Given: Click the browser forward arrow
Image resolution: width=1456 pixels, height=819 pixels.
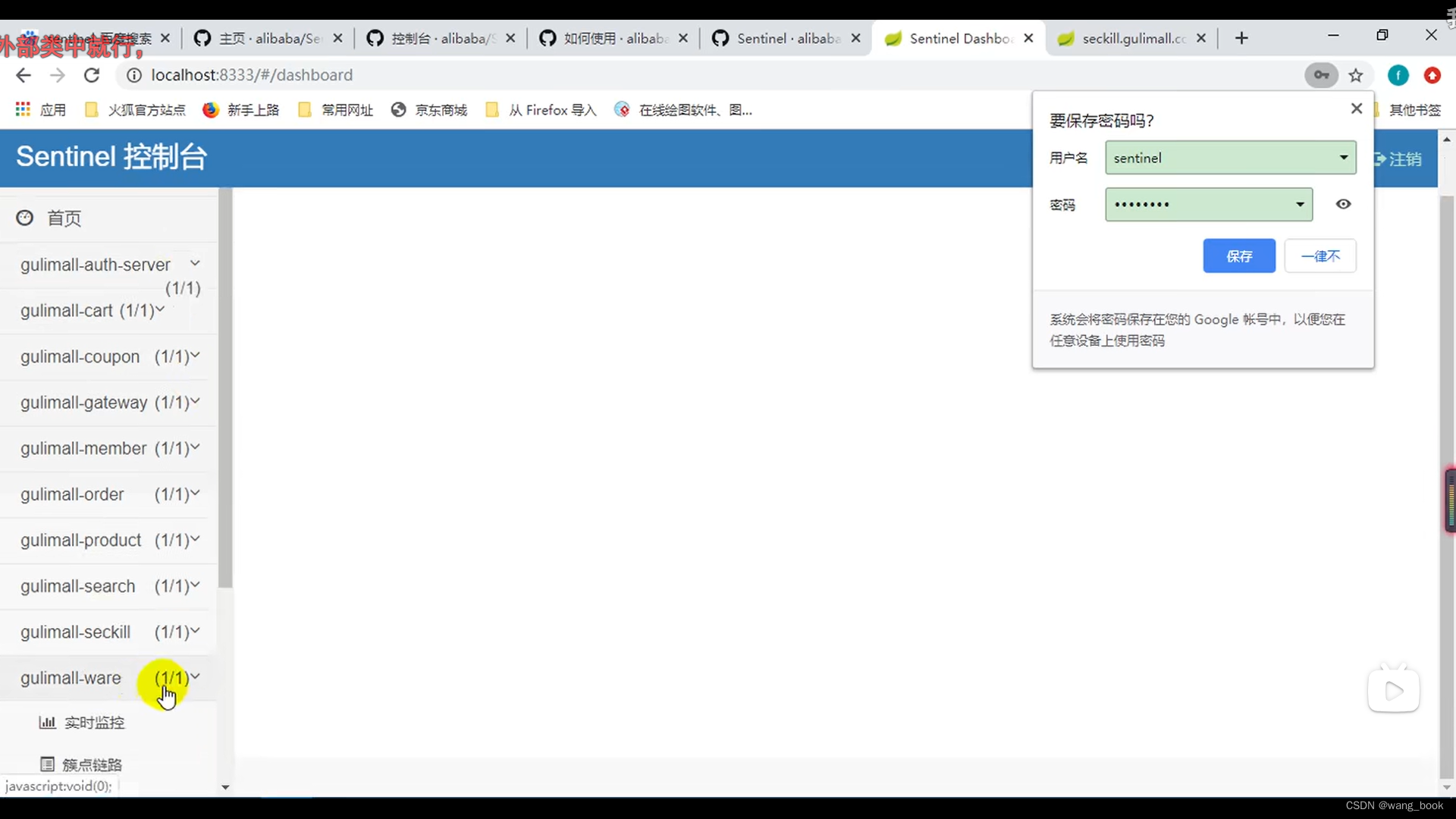Looking at the screenshot, I should [x=58, y=75].
